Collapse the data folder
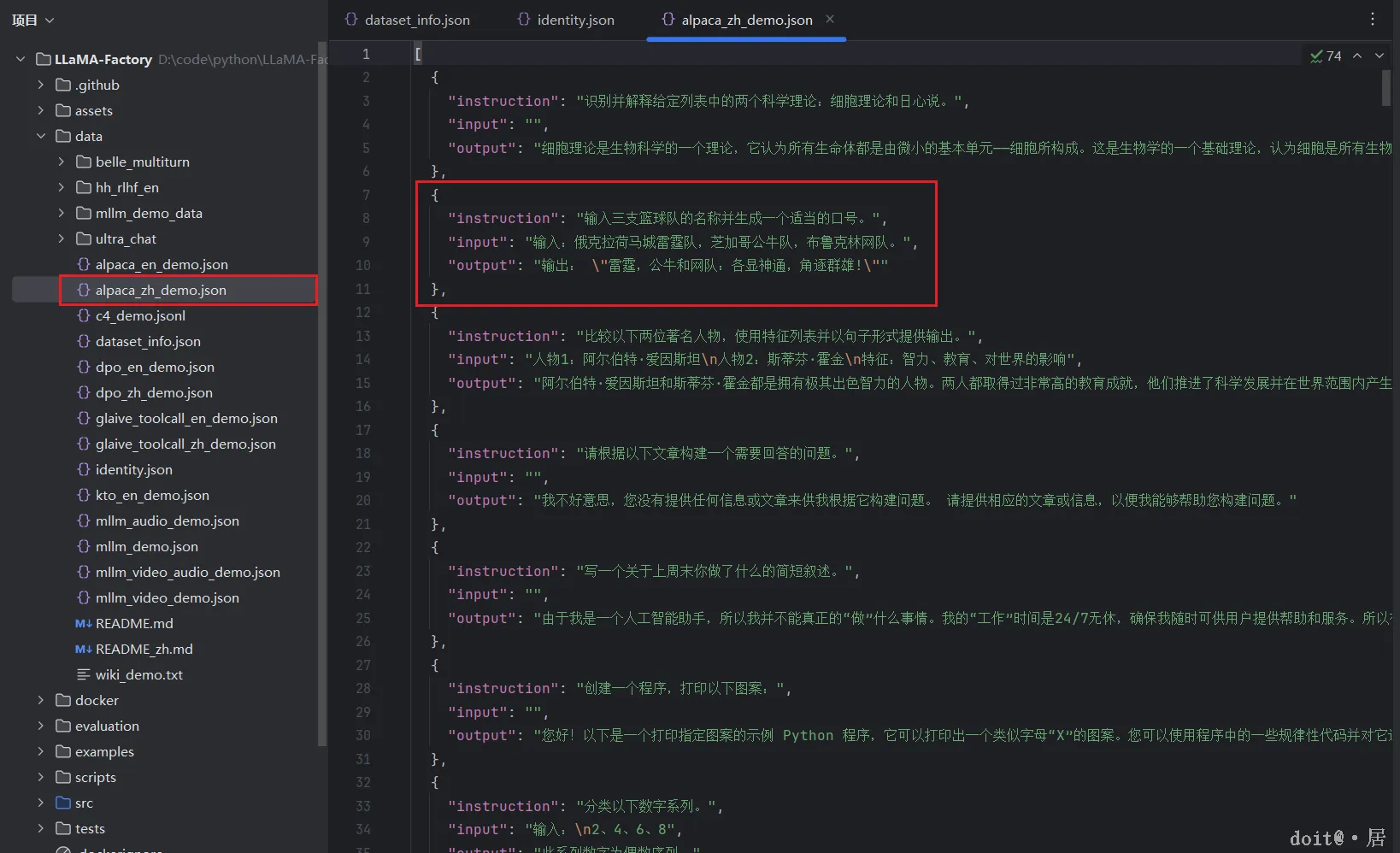The width and height of the screenshot is (1400, 853). (x=40, y=136)
